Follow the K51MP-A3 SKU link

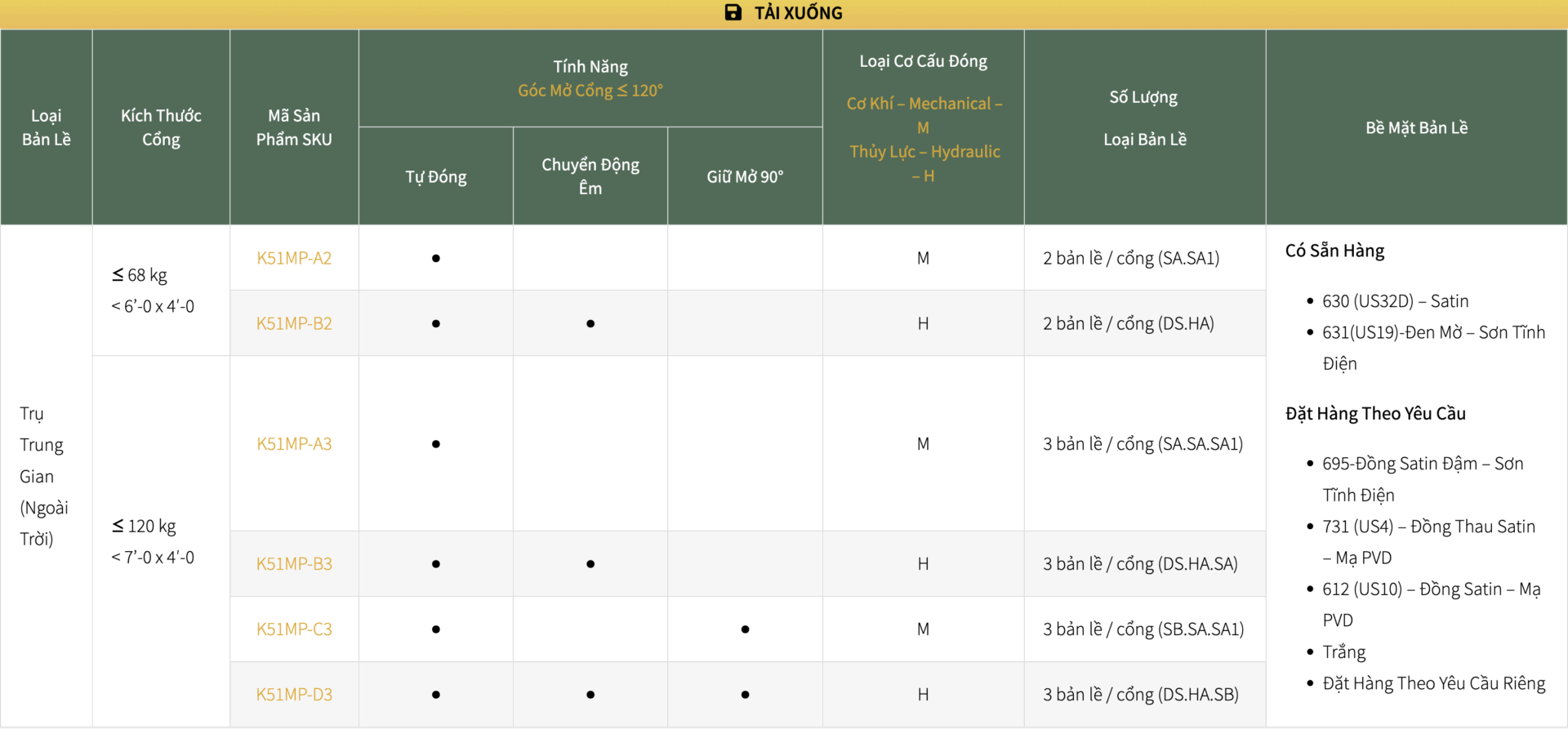pos(294,444)
